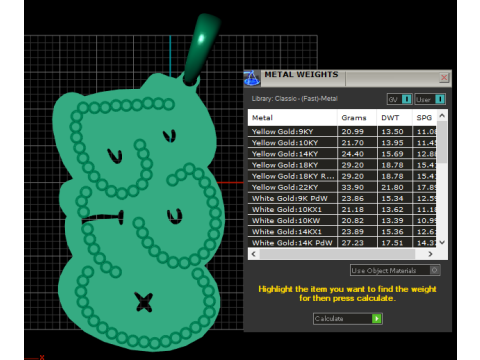Screen dimensions: 480x360
Task: Click the 33.90 grams value
Action: coord(352,187)
